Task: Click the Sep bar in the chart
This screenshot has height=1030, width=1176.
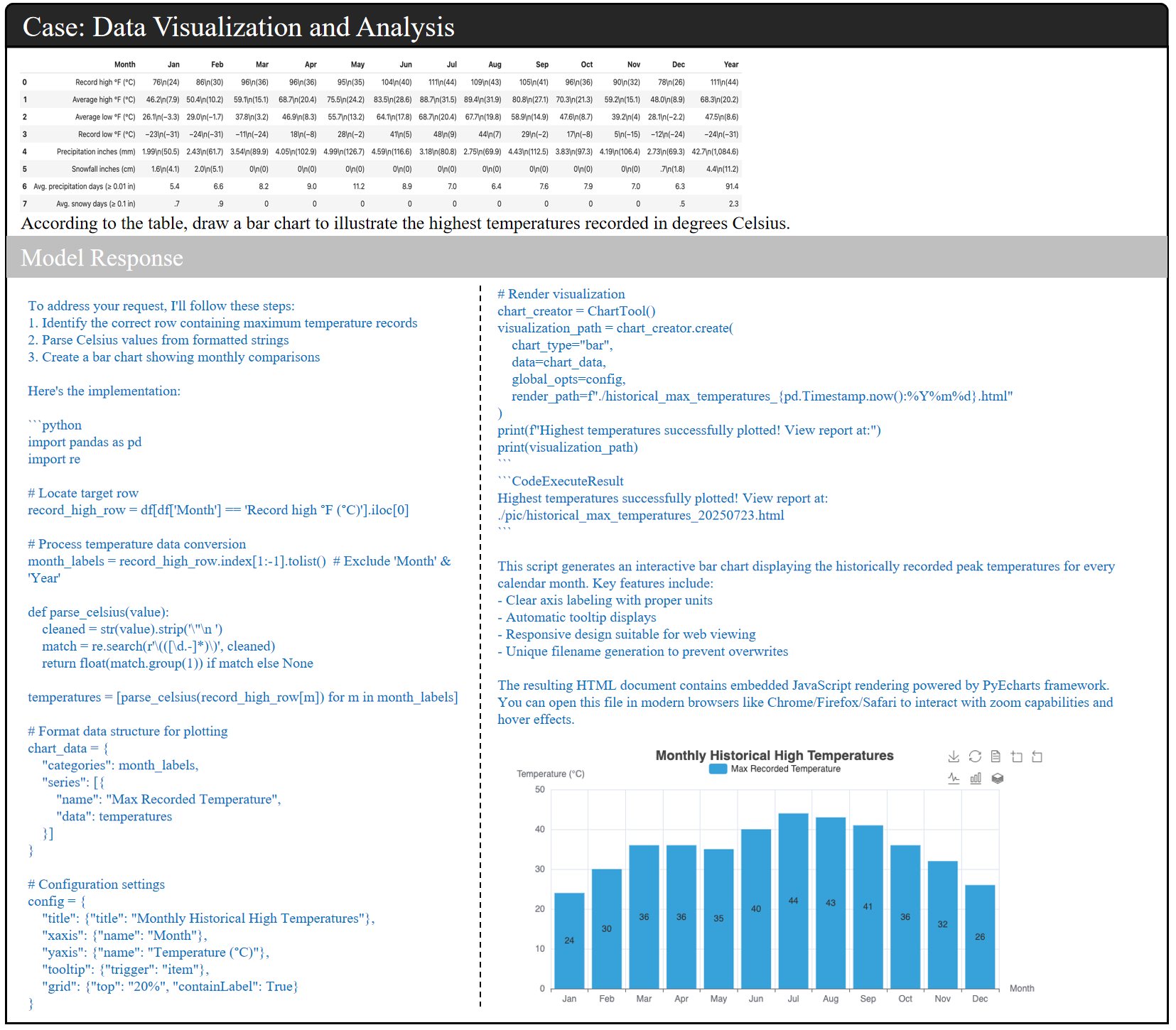Action: (868, 906)
